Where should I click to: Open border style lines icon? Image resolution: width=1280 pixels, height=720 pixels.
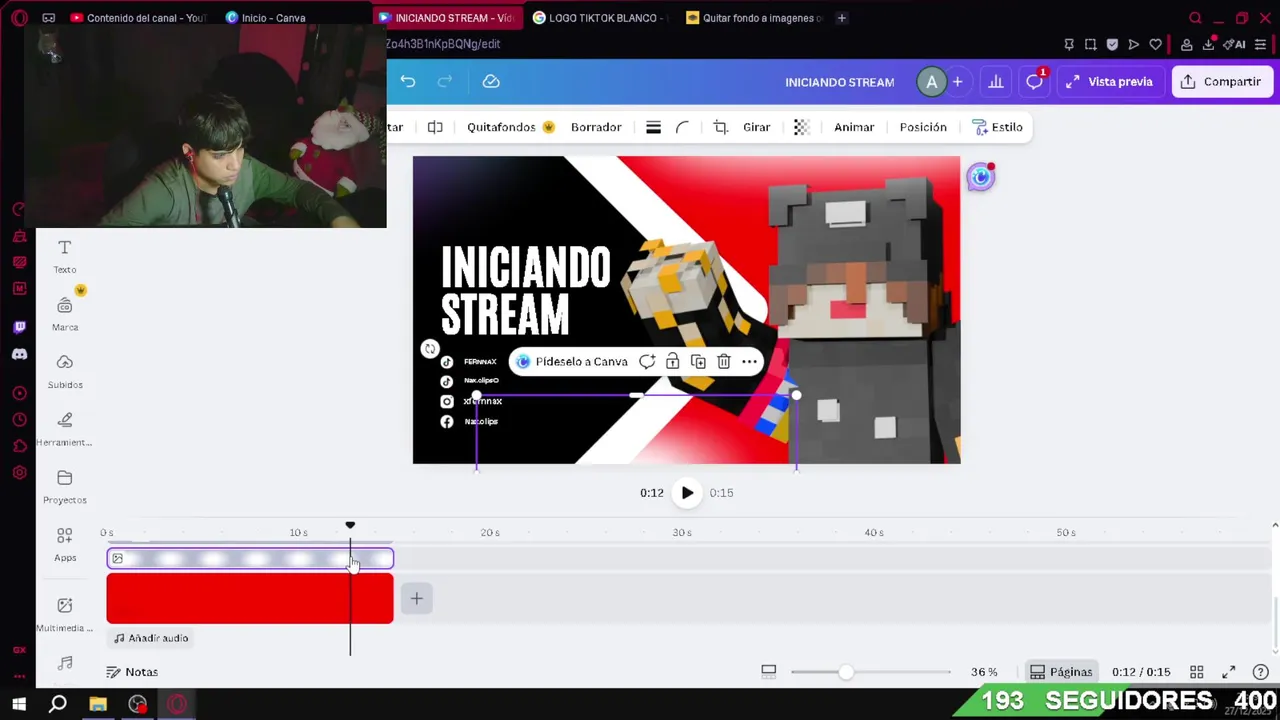coord(653,127)
